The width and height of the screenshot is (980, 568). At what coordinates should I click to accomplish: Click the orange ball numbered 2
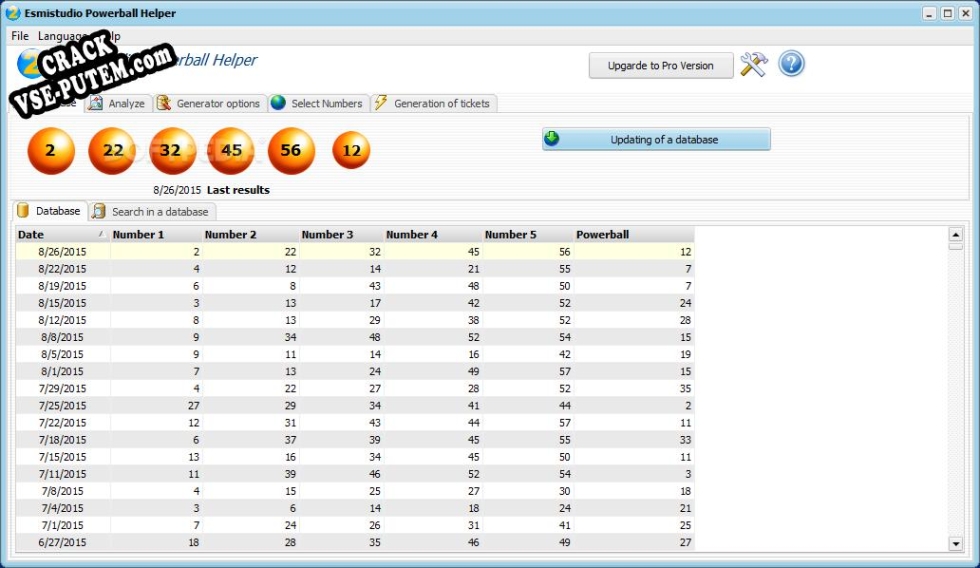click(51, 151)
